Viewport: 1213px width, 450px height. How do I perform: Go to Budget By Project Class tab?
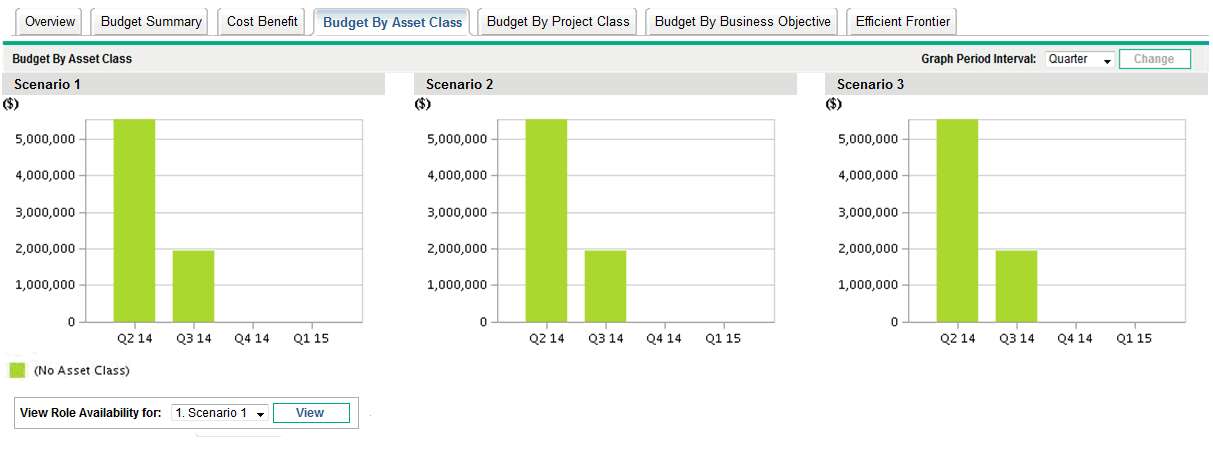pos(558,22)
